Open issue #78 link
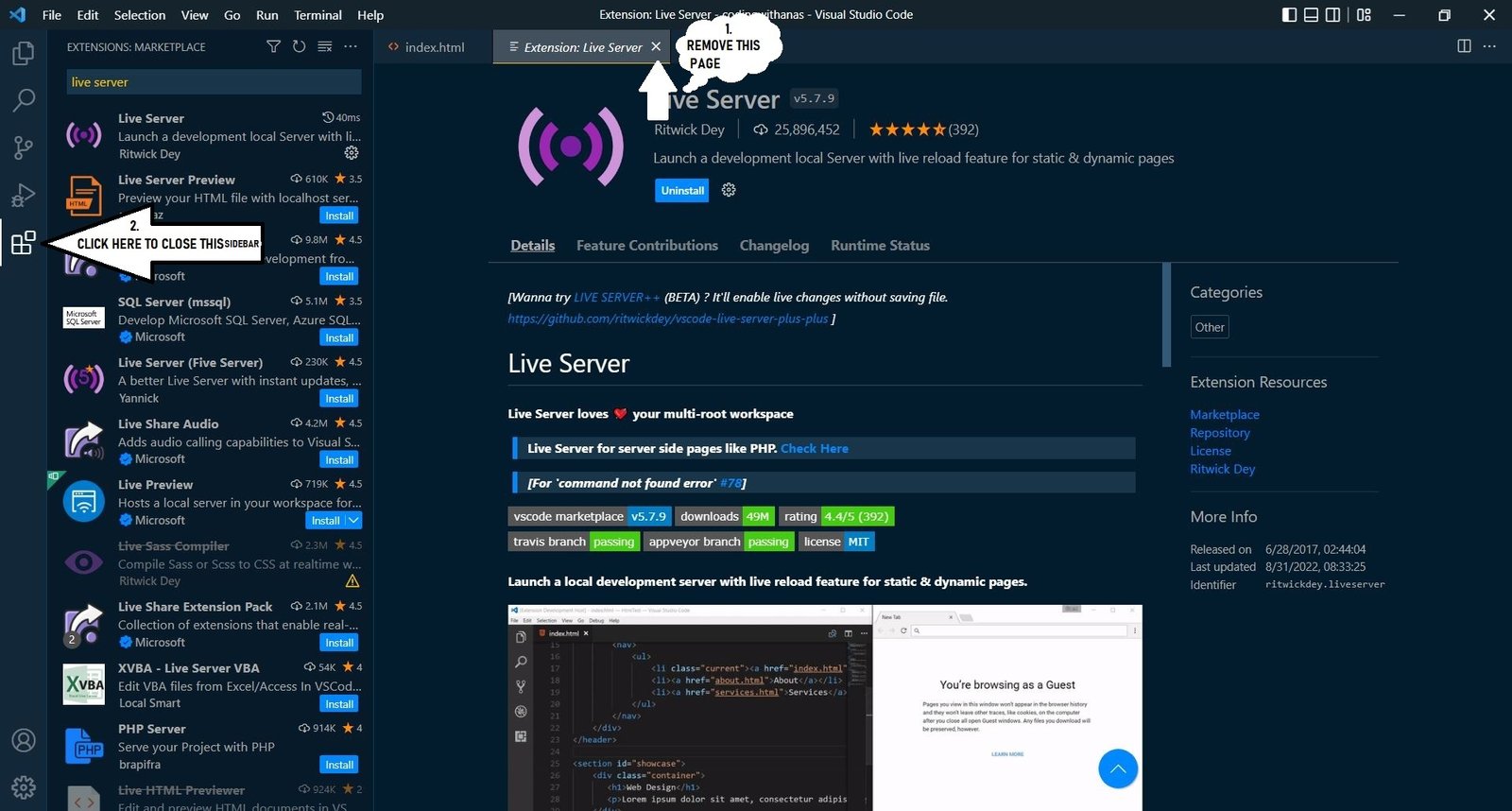Viewport: 1512px width, 811px height. [730, 483]
